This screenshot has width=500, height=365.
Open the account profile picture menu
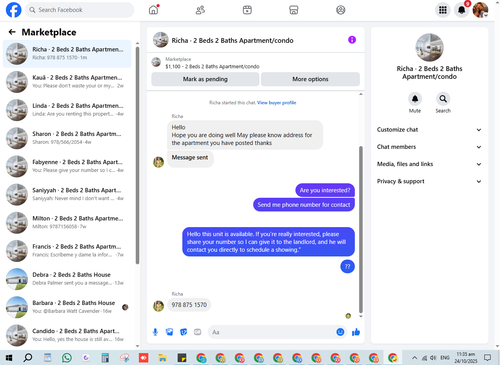click(480, 10)
